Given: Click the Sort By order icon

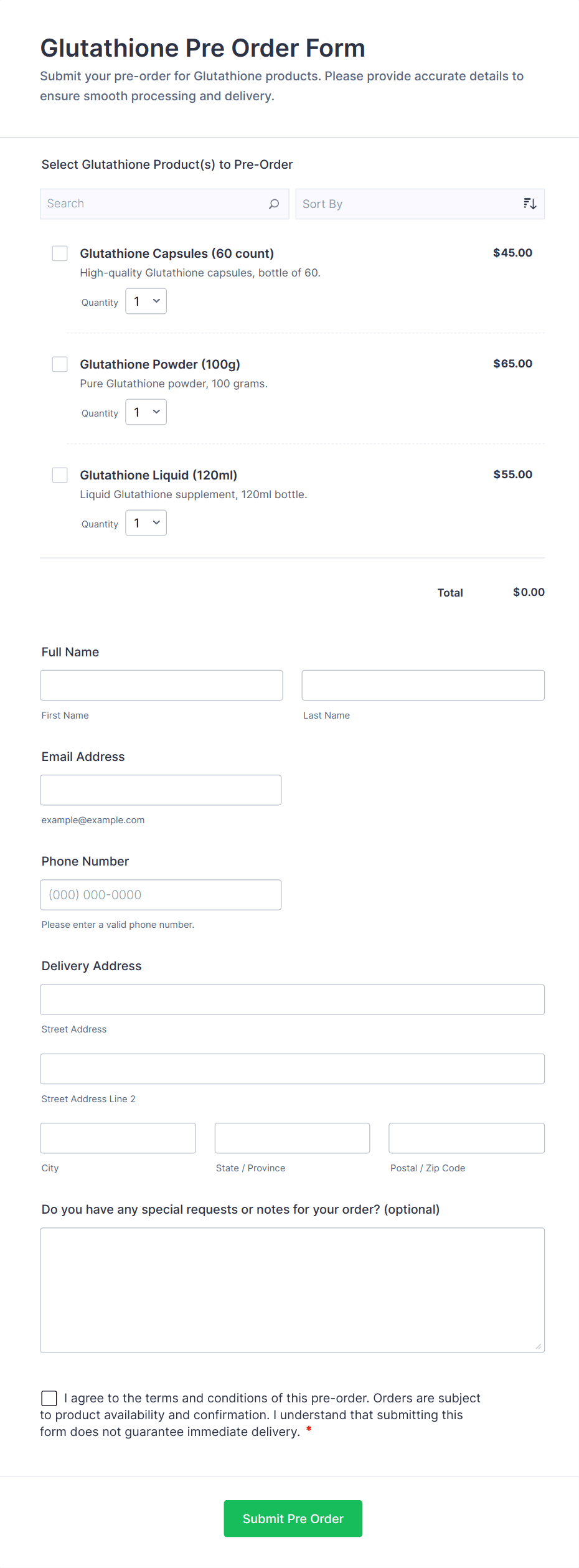Looking at the screenshot, I should point(530,204).
